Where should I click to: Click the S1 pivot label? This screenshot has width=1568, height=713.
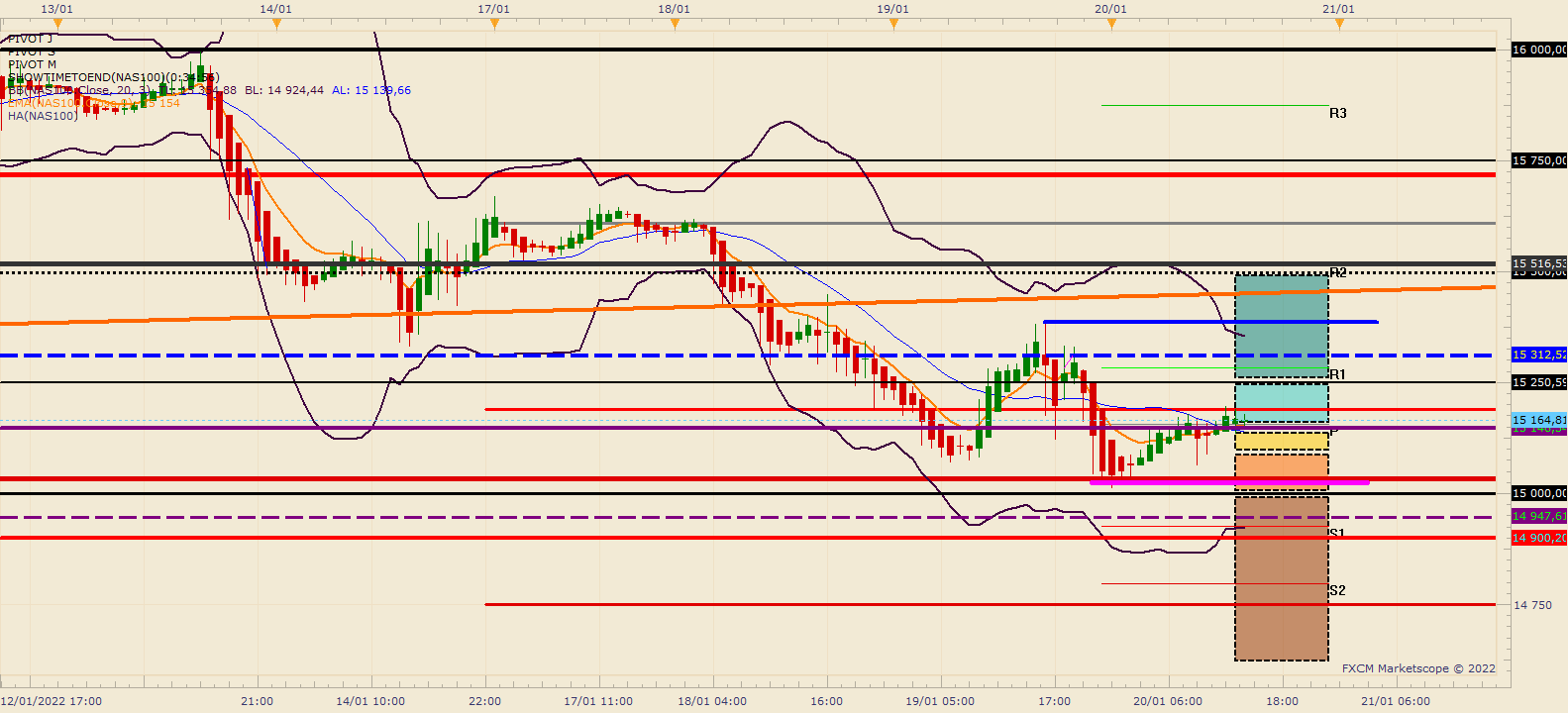1337,533
